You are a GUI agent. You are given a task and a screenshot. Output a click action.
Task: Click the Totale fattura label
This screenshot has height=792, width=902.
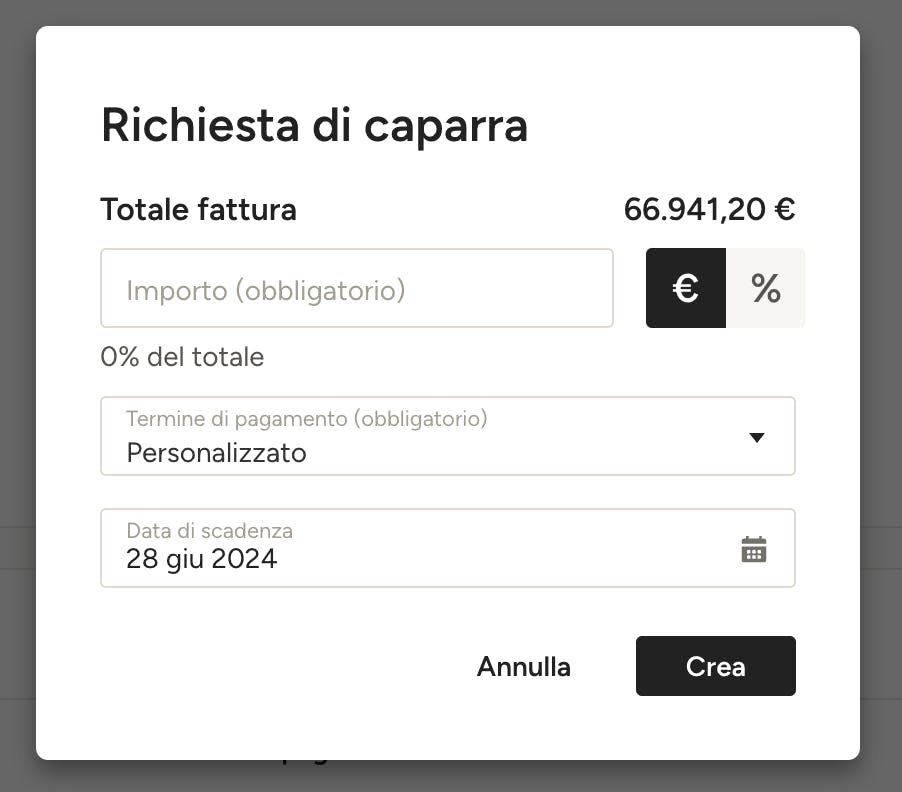198,209
